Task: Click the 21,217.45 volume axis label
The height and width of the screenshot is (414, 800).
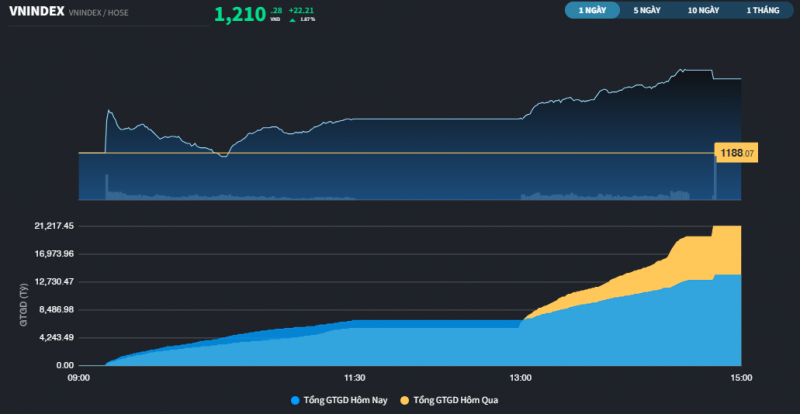Action: point(54,226)
